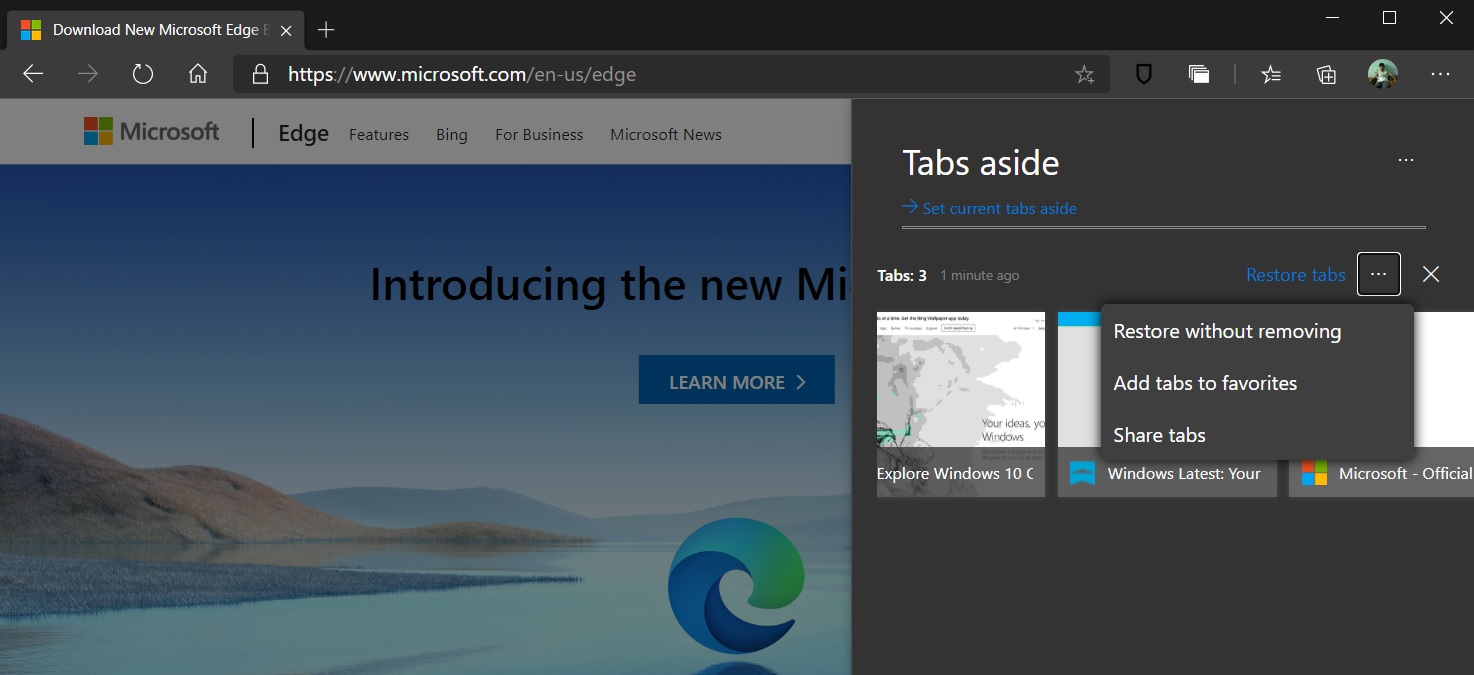
Task: Open Edge Settings and more menu
Action: pos(1440,74)
